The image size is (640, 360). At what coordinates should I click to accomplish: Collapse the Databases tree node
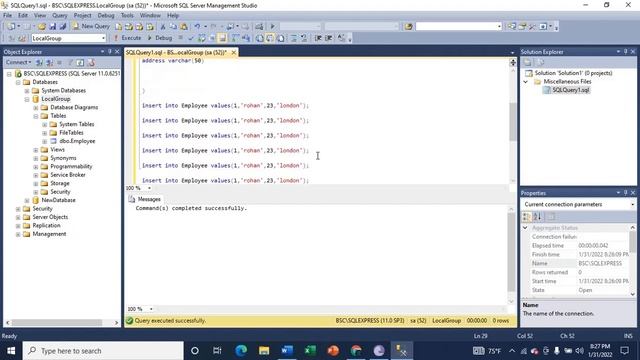coord(18,82)
